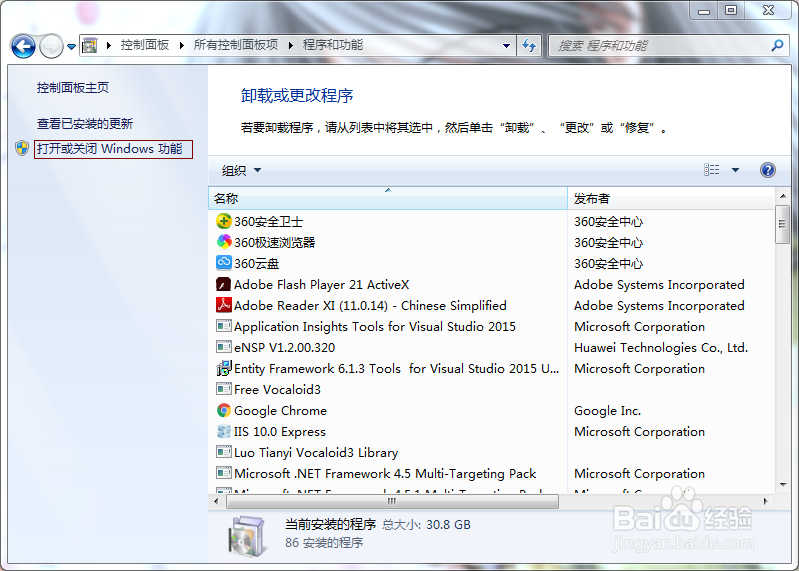The width and height of the screenshot is (799, 571).
Task: Click the change view icon
Action: (711, 170)
